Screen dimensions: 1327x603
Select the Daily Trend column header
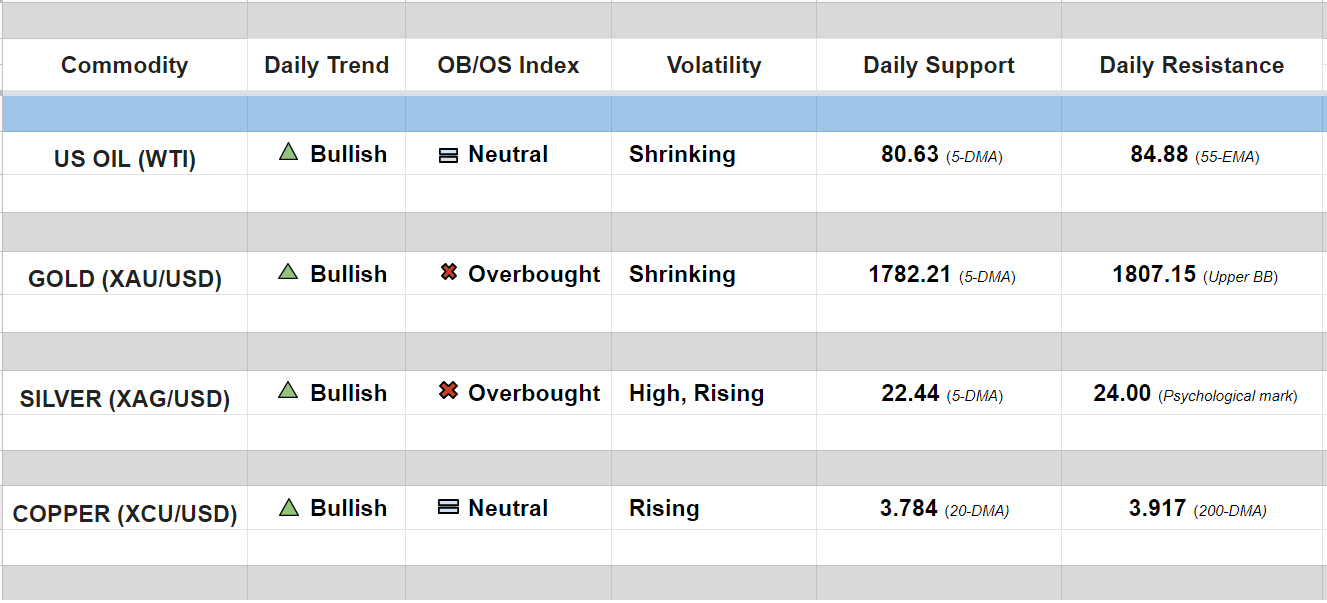pyautogui.click(x=326, y=66)
